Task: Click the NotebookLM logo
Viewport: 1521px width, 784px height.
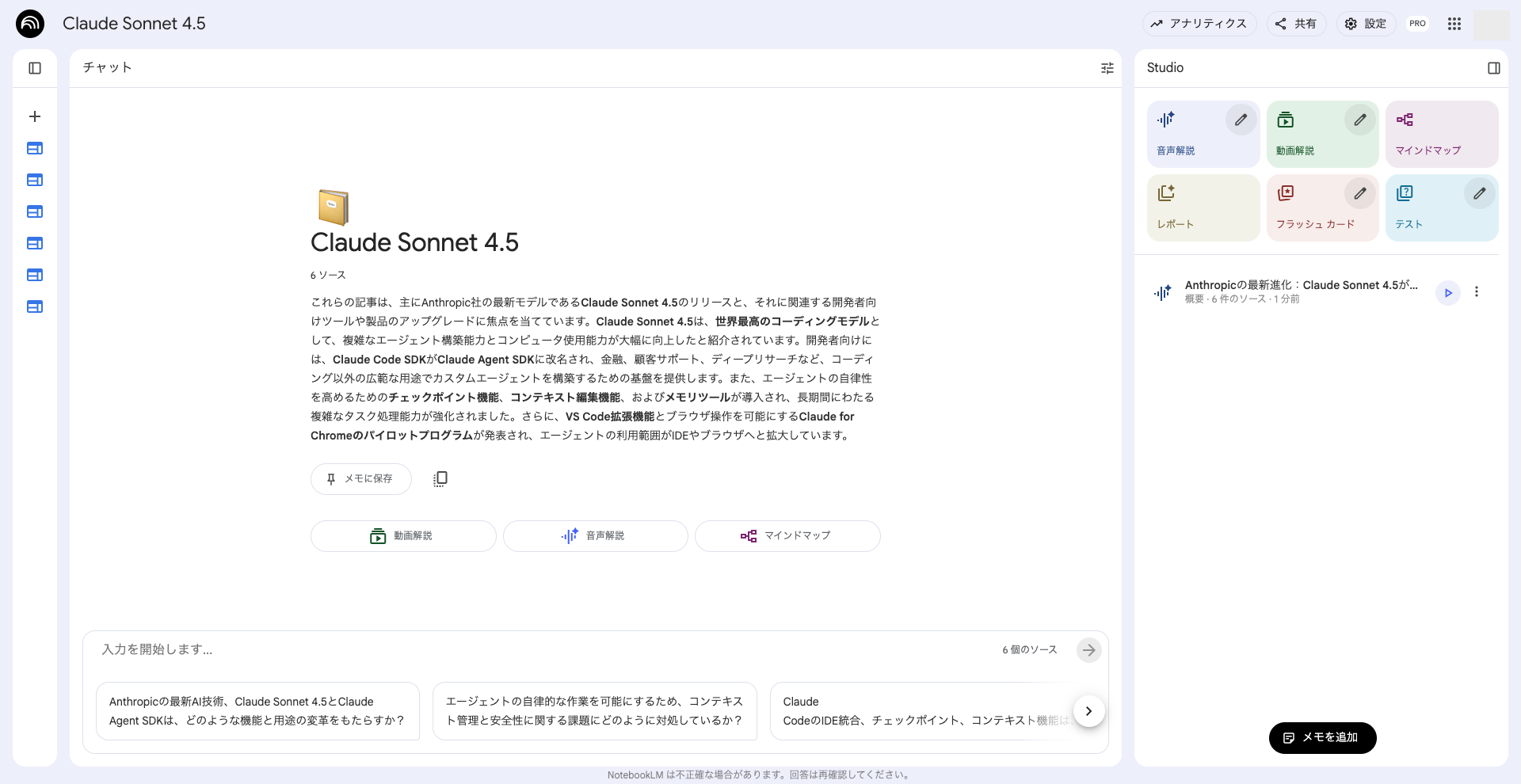Action: pyautogui.click(x=30, y=24)
